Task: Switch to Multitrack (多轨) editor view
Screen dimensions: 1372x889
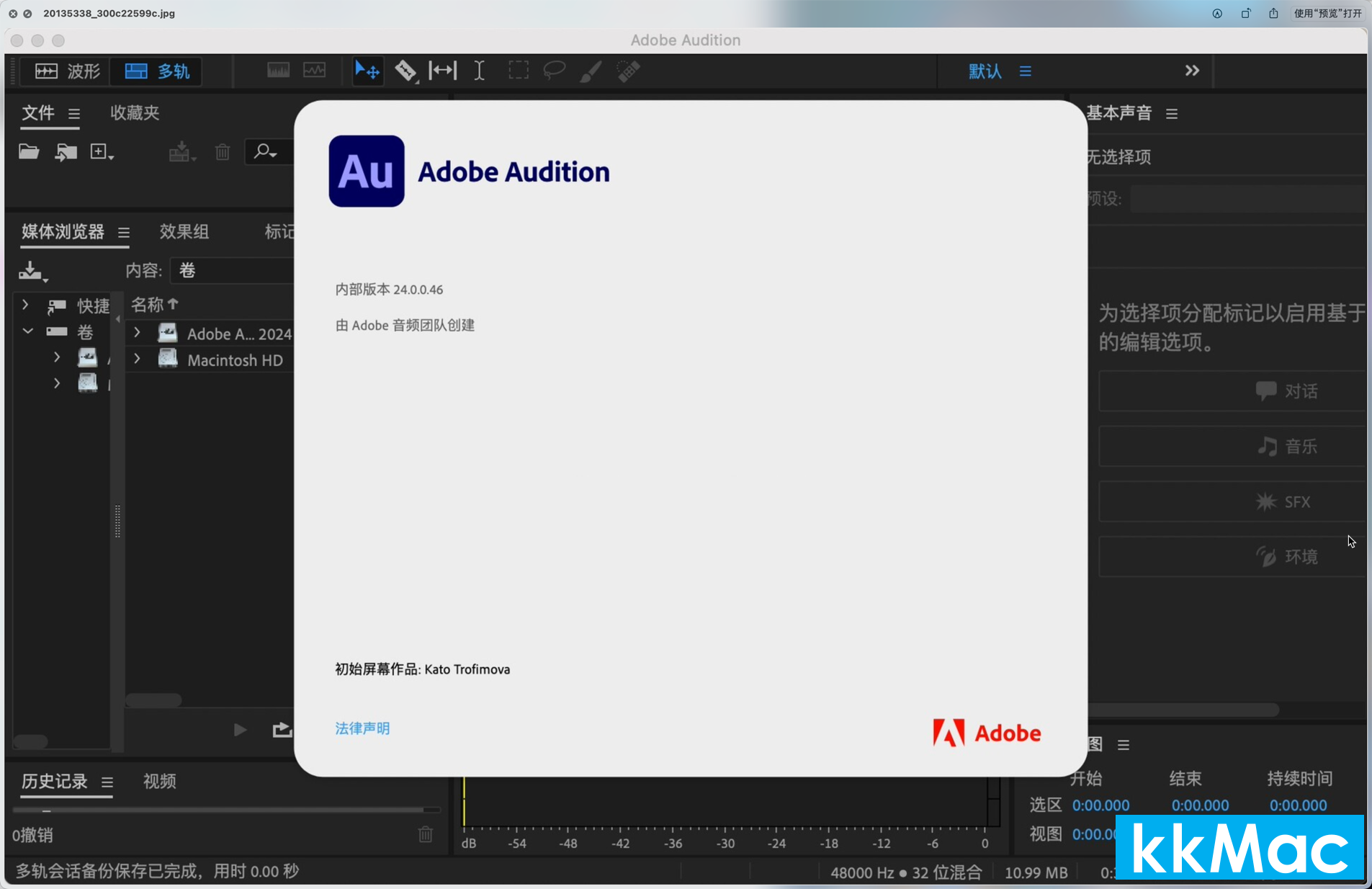Action: pos(157,71)
